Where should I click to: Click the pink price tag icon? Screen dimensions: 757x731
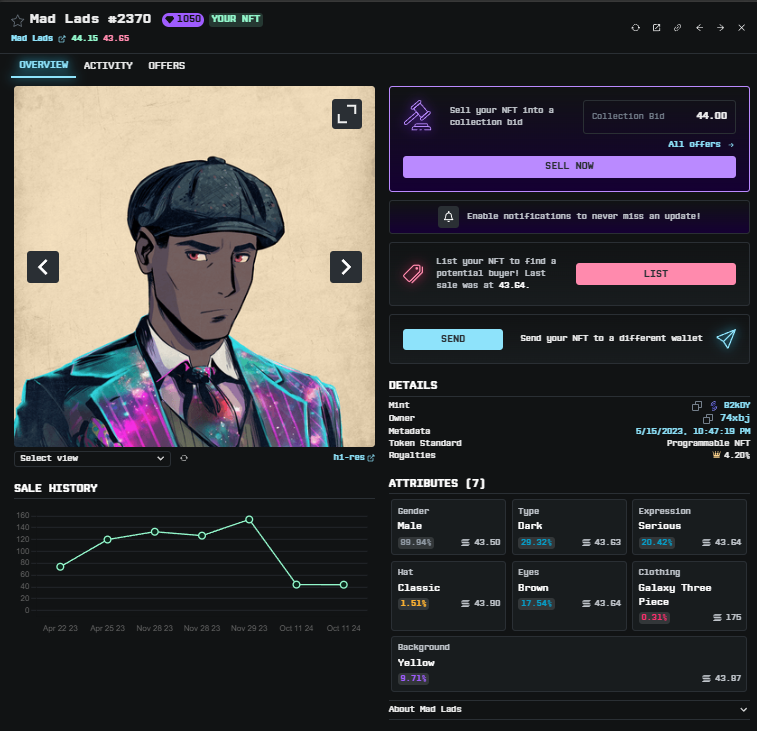click(x=413, y=273)
